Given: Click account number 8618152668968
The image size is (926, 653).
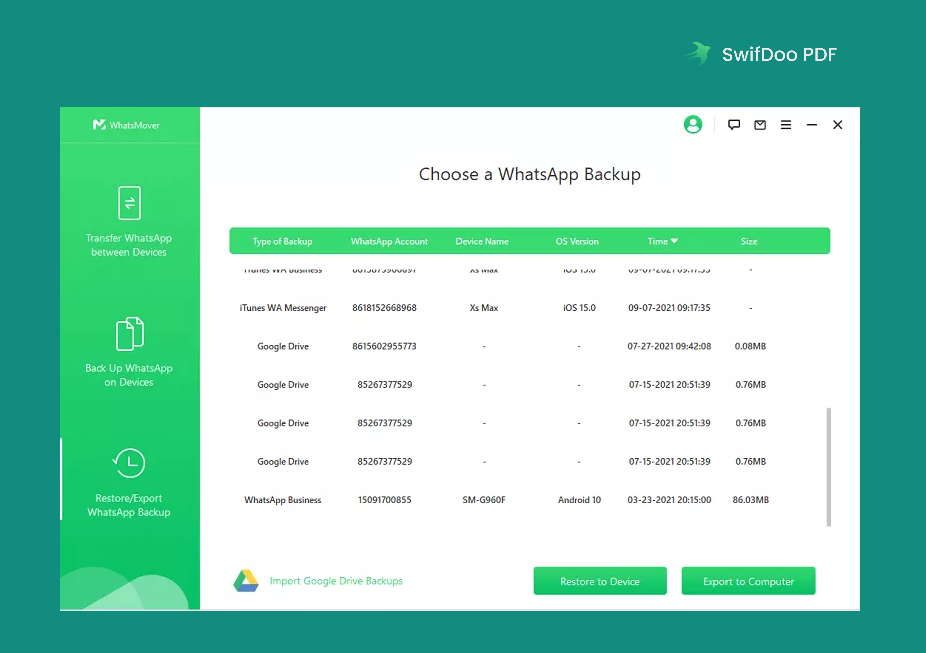Looking at the screenshot, I should [x=384, y=308].
